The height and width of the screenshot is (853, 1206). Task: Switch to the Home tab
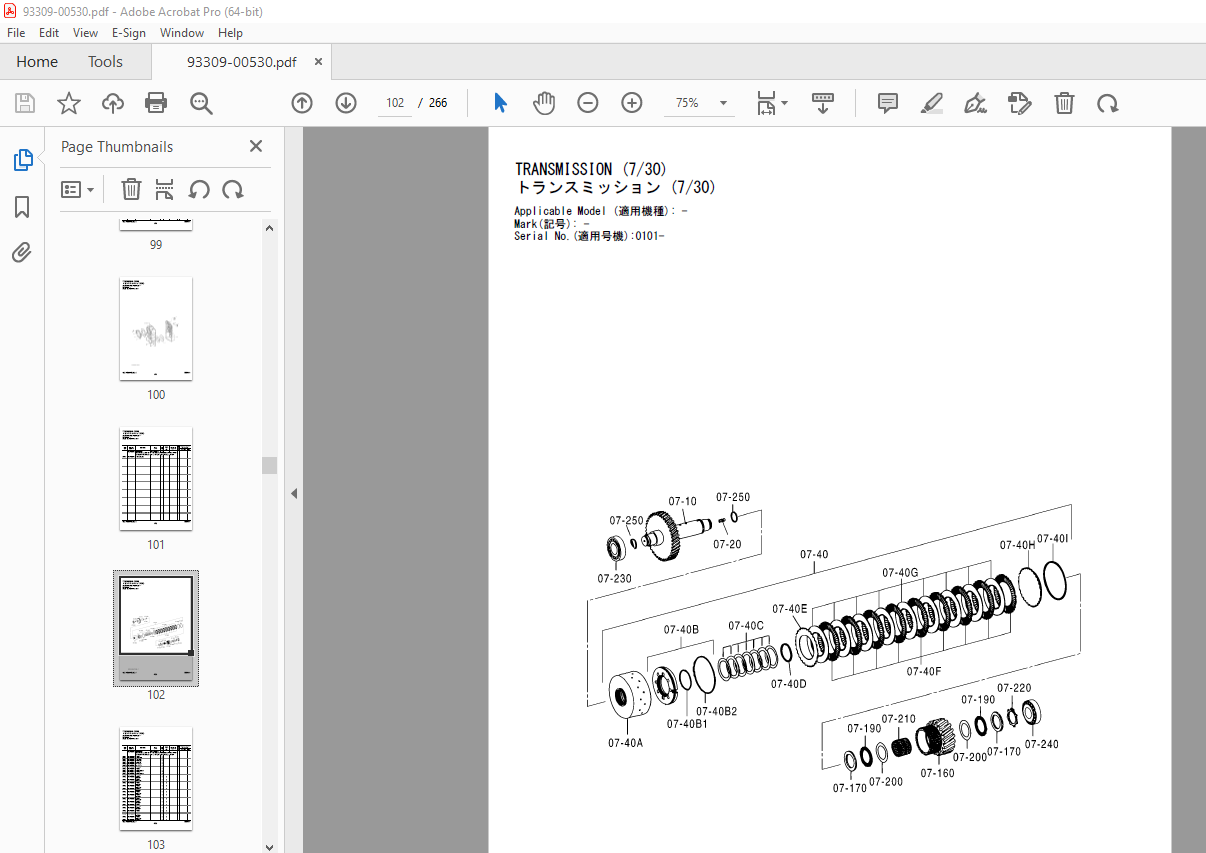click(37, 62)
